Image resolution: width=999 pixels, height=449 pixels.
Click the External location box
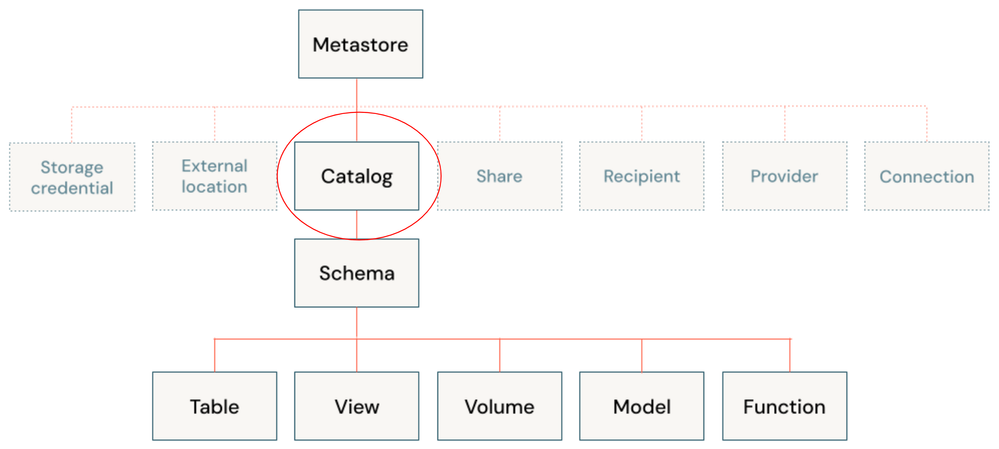214,176
